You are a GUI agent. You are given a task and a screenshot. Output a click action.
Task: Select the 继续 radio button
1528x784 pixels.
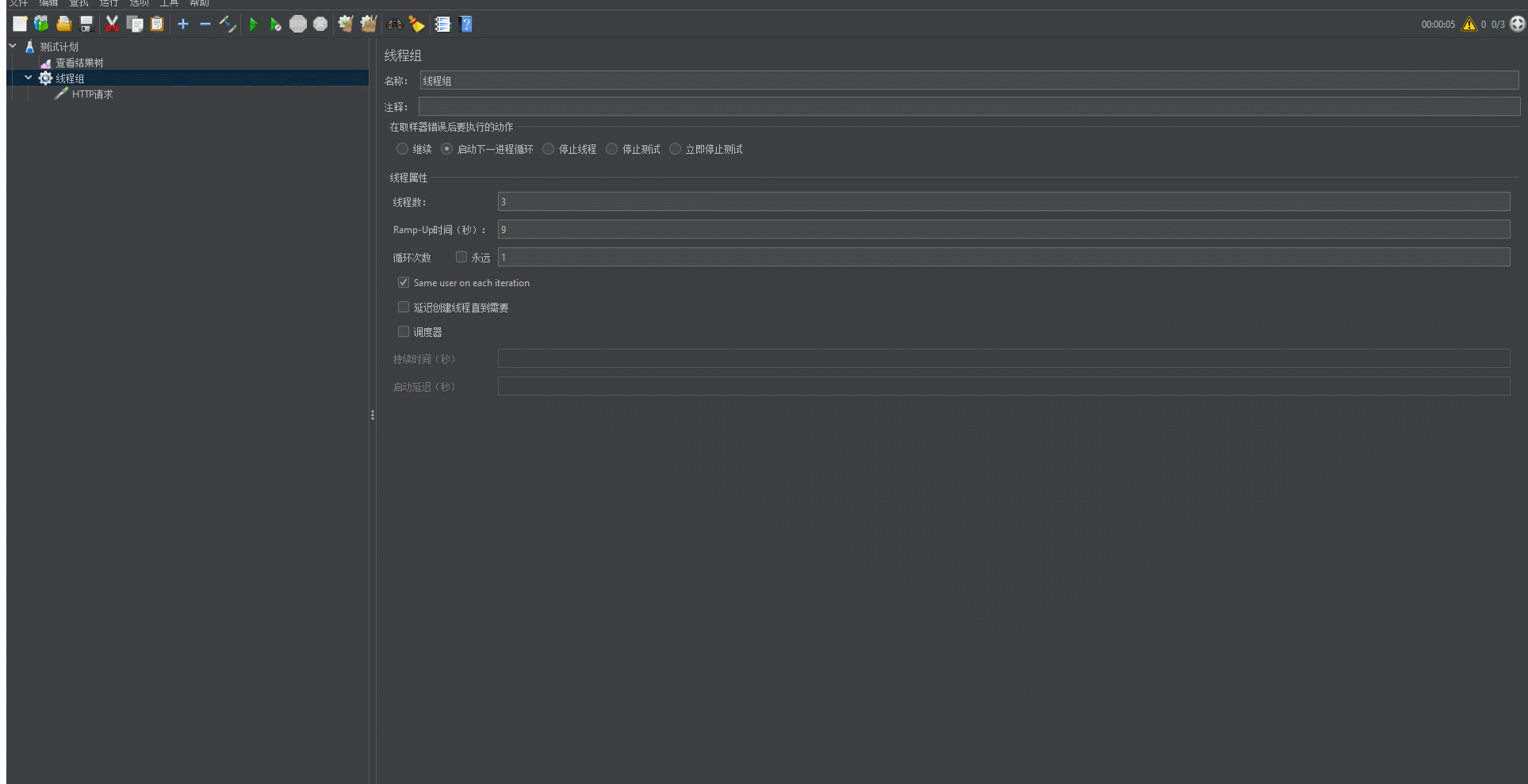tap(402, 149)
